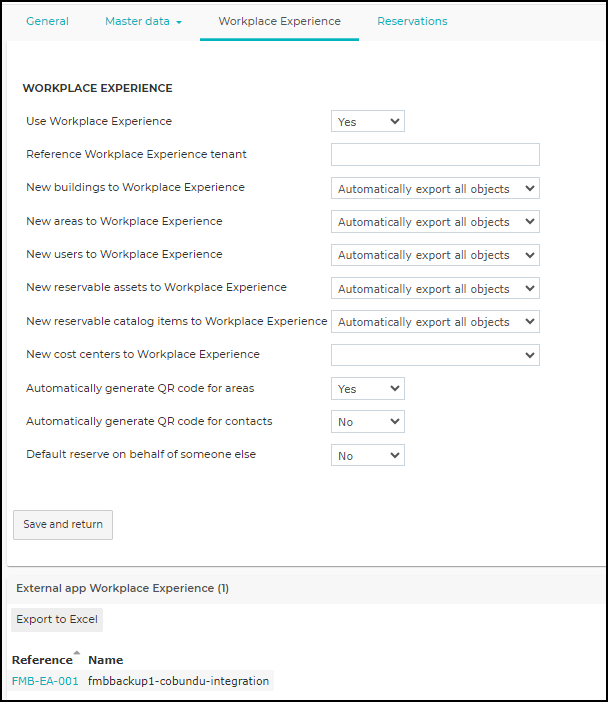Select the fmbbackup1-cobundu-integration name cell
The image size is (608, 702).
[x=179, y=681]
